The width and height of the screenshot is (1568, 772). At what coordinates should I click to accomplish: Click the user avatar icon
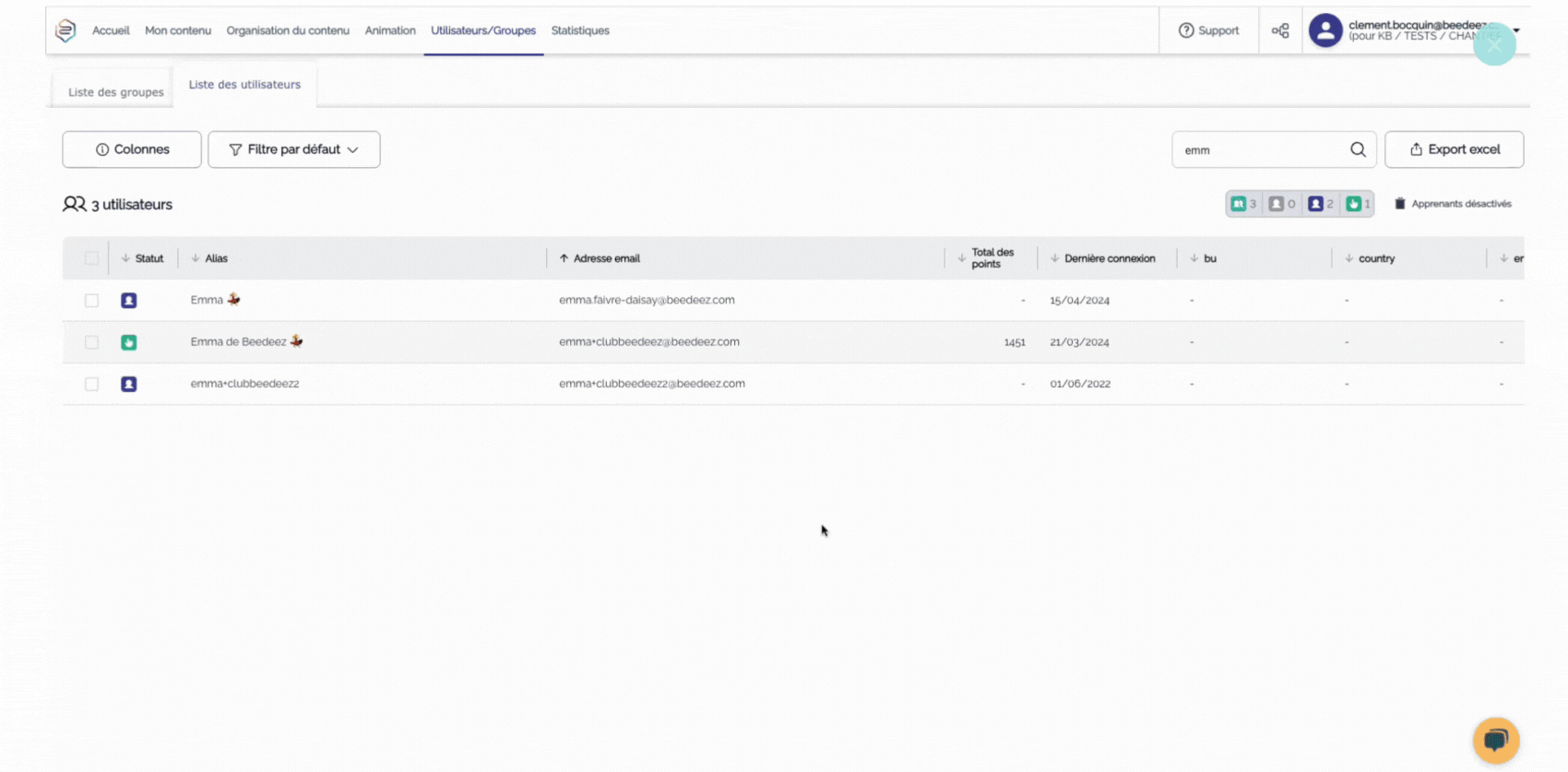coord(1325,30)
